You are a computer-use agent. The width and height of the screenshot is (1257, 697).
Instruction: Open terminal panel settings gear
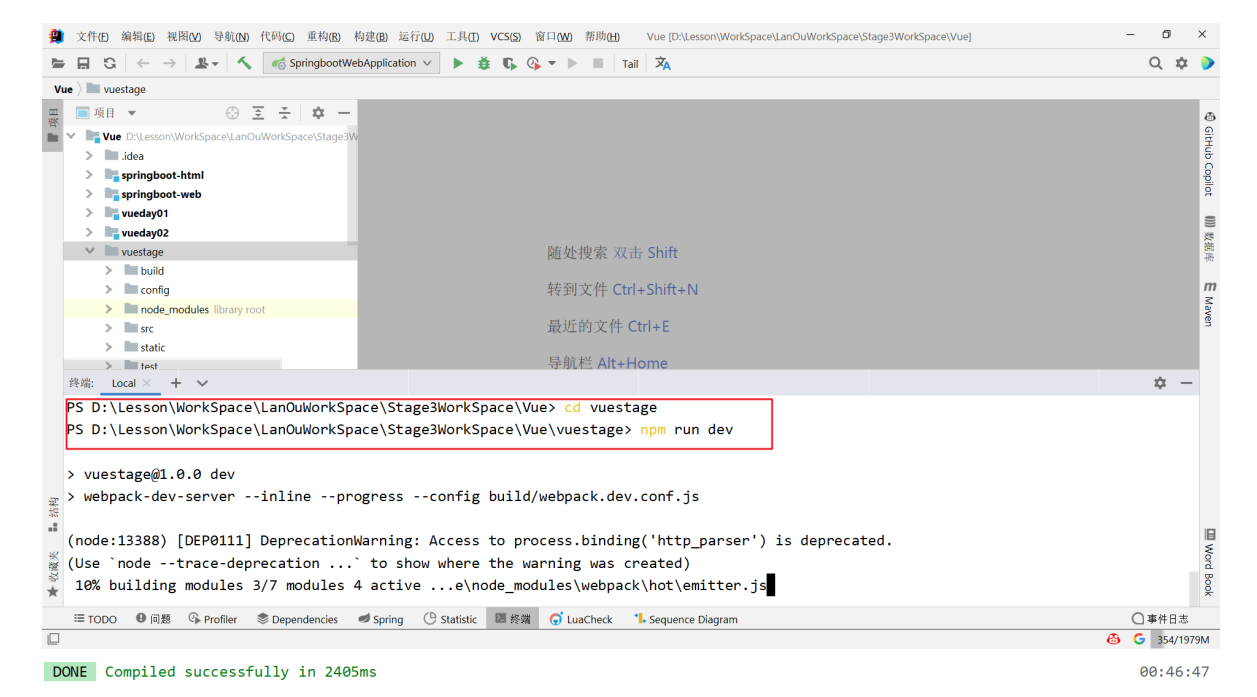click(x=1160, y=383)
